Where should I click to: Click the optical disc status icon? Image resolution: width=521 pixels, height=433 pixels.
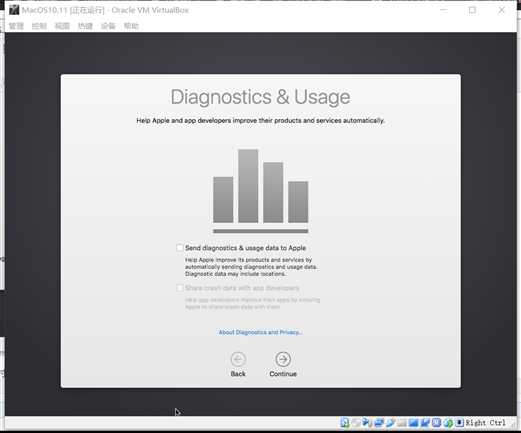click(356, 423)
